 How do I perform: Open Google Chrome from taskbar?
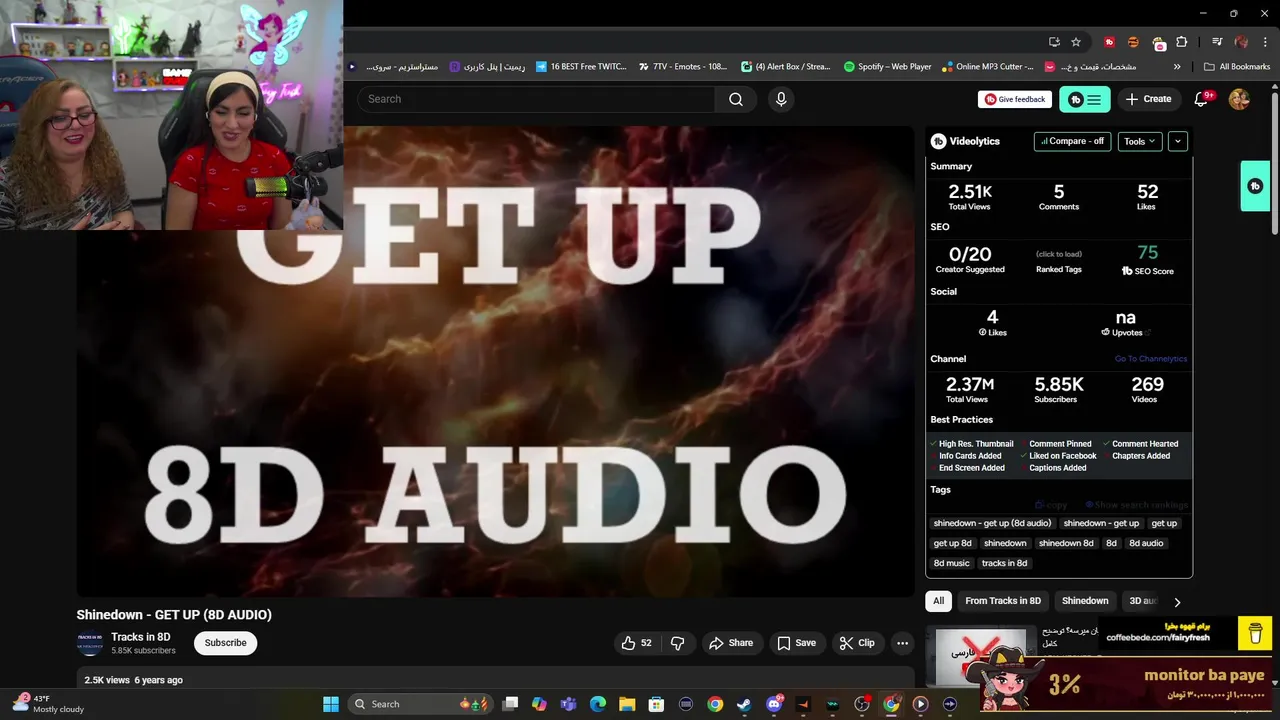click(715, 704)
